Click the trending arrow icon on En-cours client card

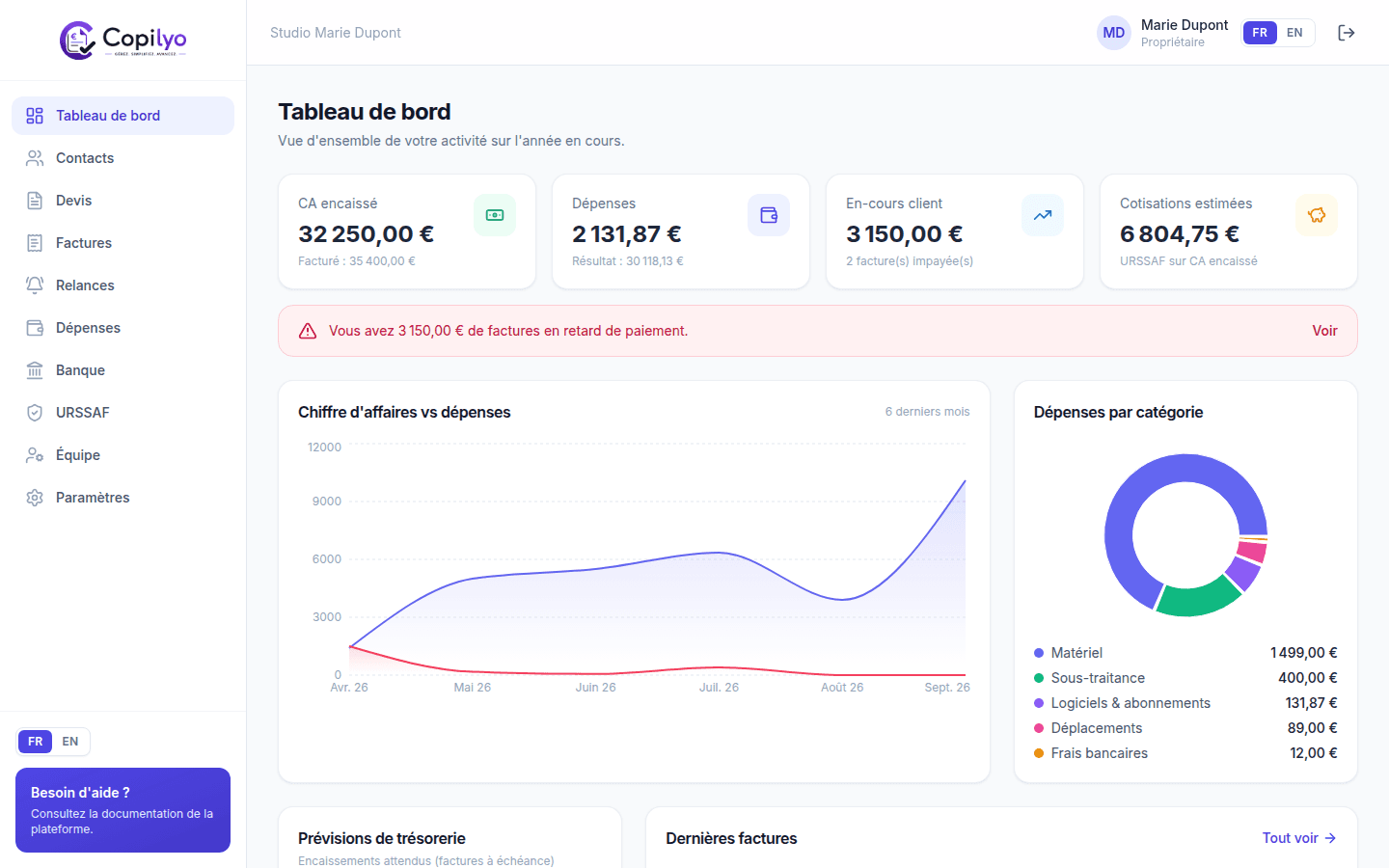pyautogui.click(x=1043, y=215)
